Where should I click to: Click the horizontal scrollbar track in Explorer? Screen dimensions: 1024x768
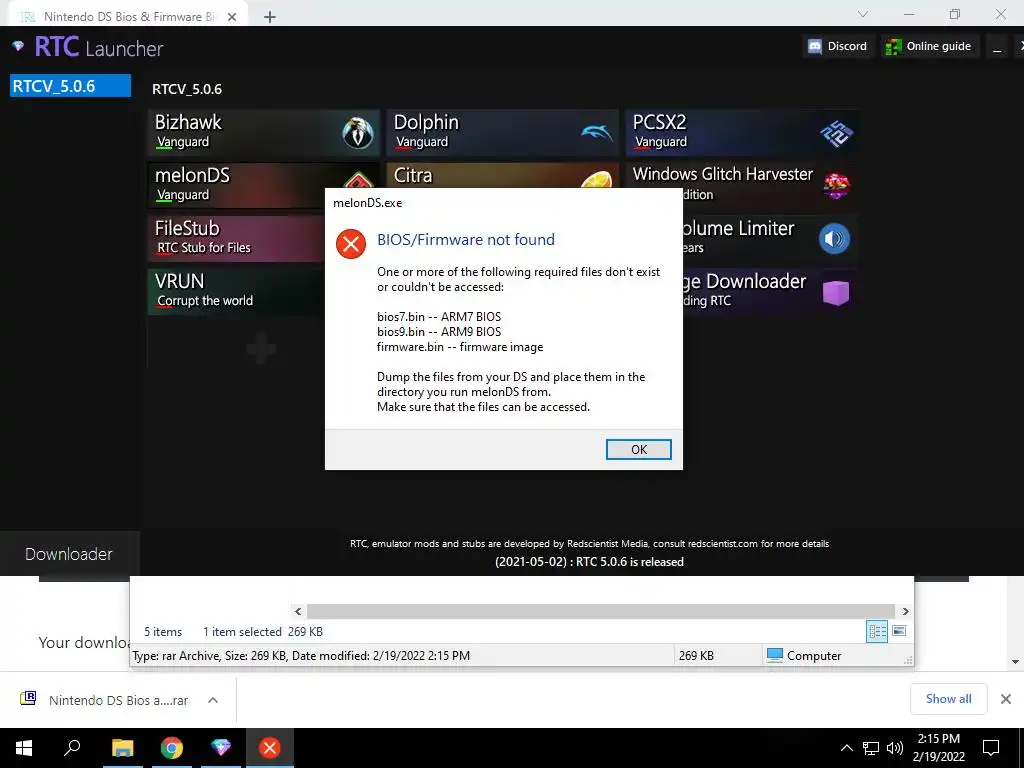tap(601, 611)
